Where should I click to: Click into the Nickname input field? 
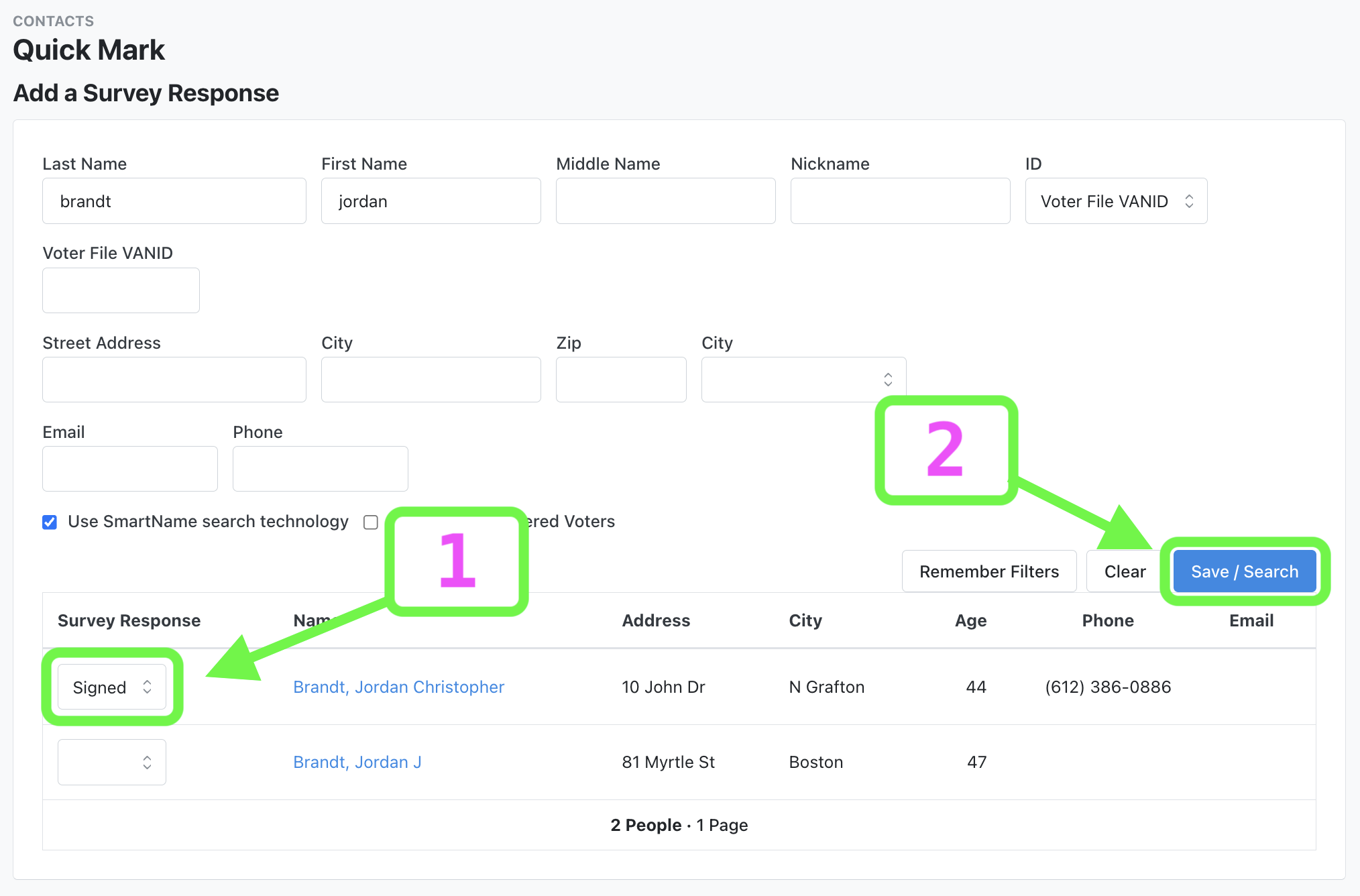(900, 201)
